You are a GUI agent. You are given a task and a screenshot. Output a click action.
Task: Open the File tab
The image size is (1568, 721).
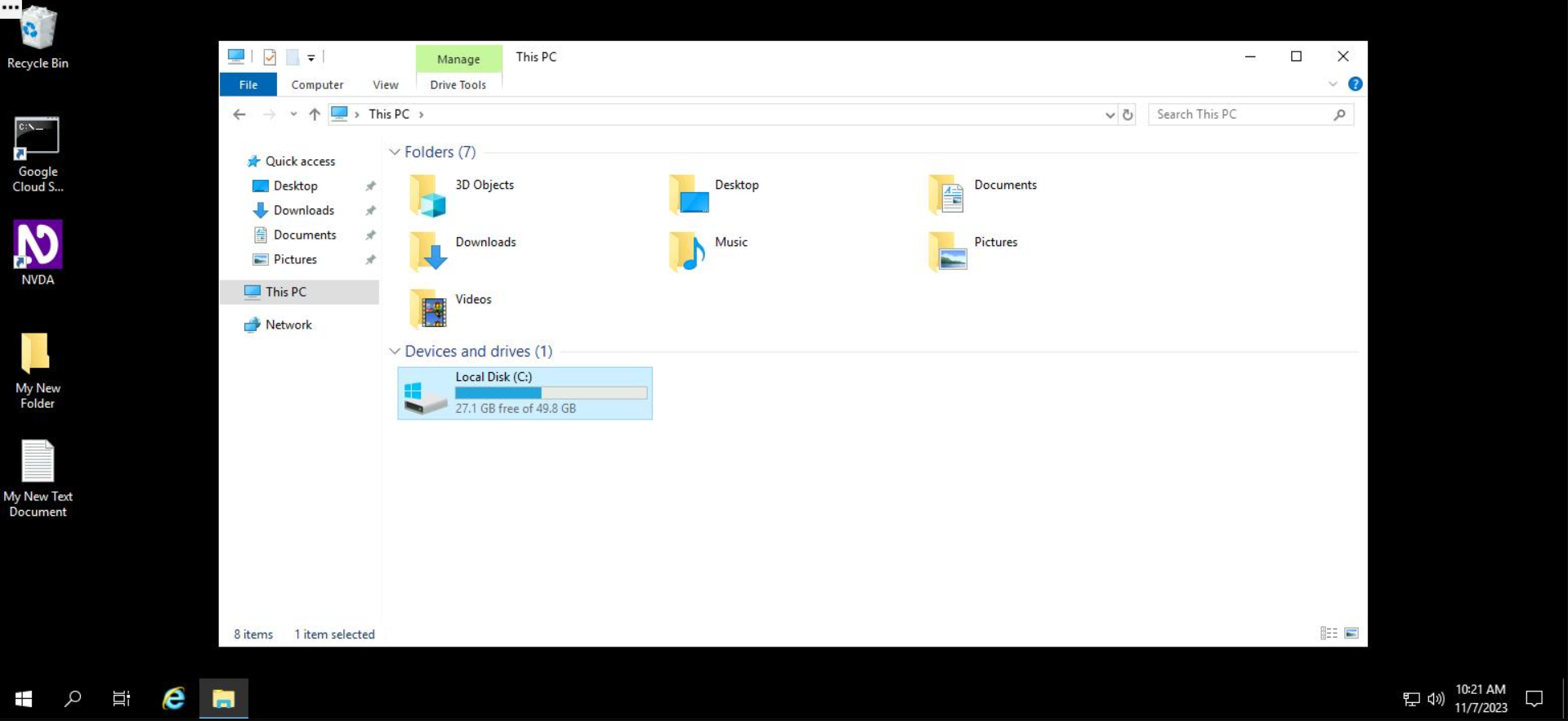[x=248, y=84]
